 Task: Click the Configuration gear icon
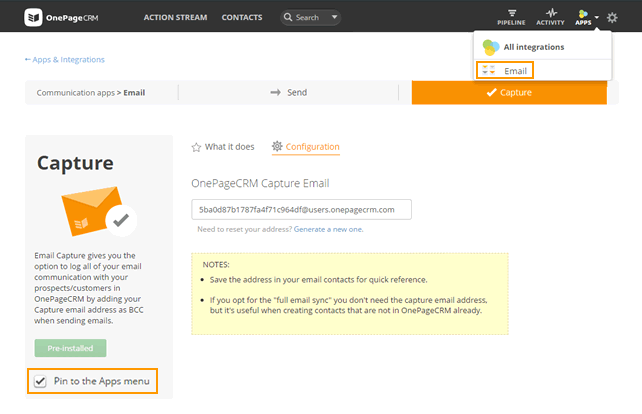click(x=277, y=146)
